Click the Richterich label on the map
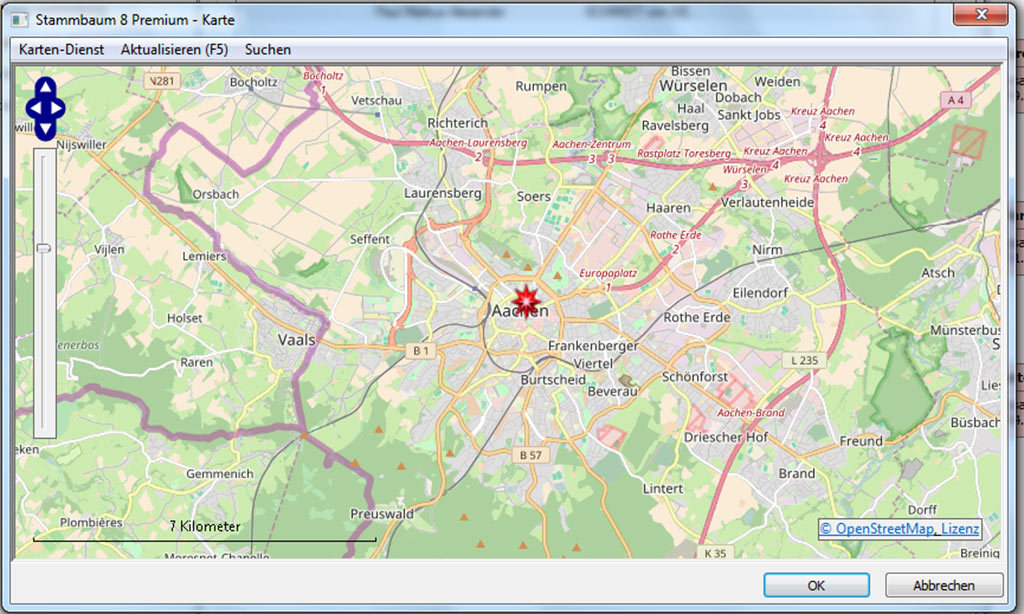This screenshot has height=614, width=1024. (457, 123)
